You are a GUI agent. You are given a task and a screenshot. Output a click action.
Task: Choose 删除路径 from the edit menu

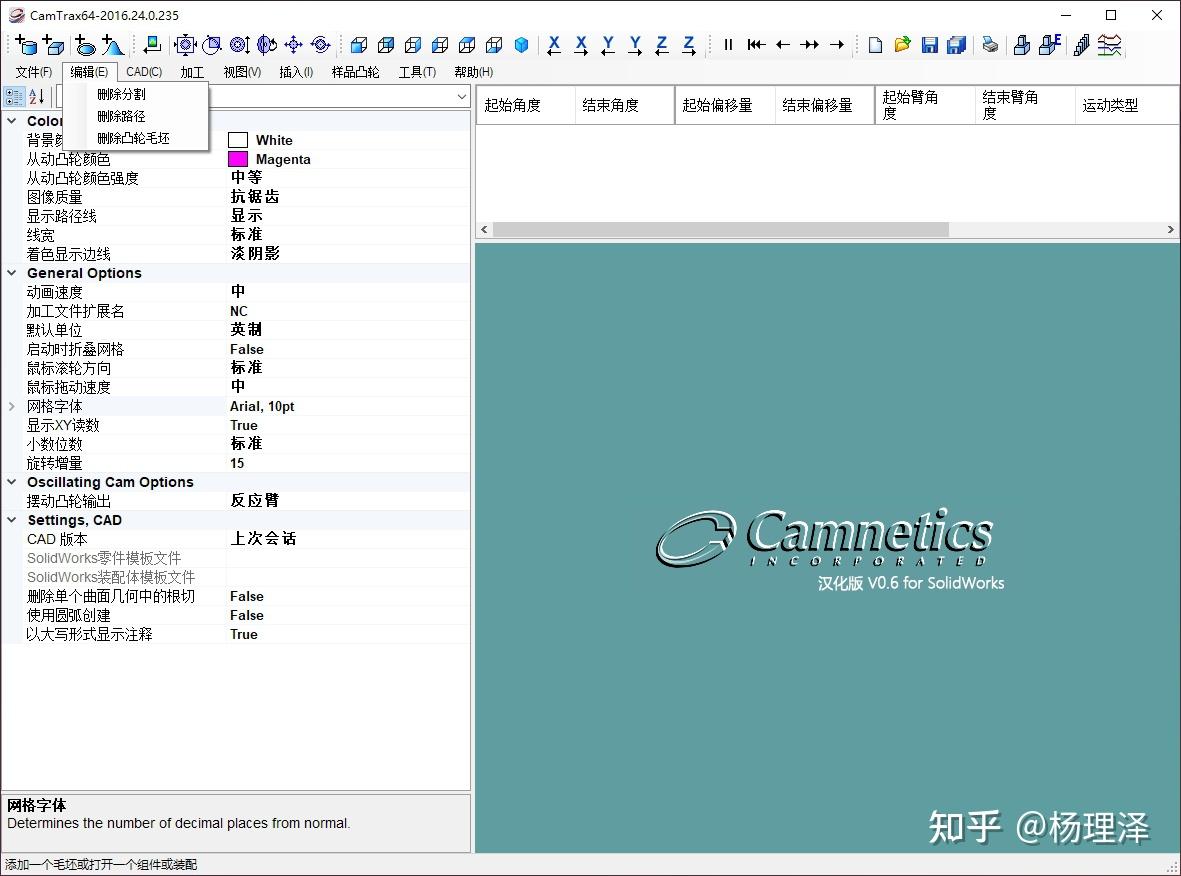point(136,116)
